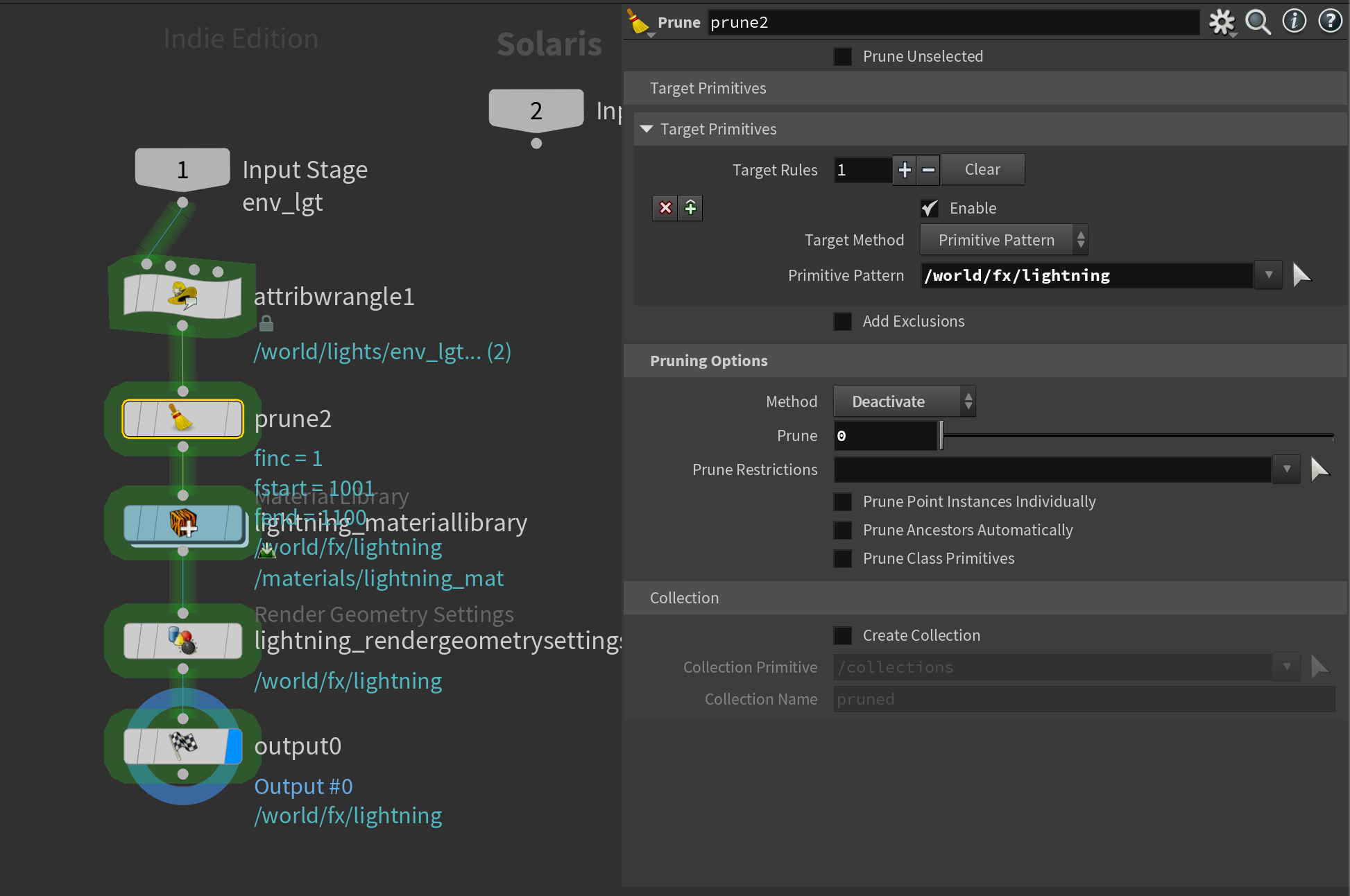
Task: Open the Target Method dropdown
Action: (x=1003, y=240)
